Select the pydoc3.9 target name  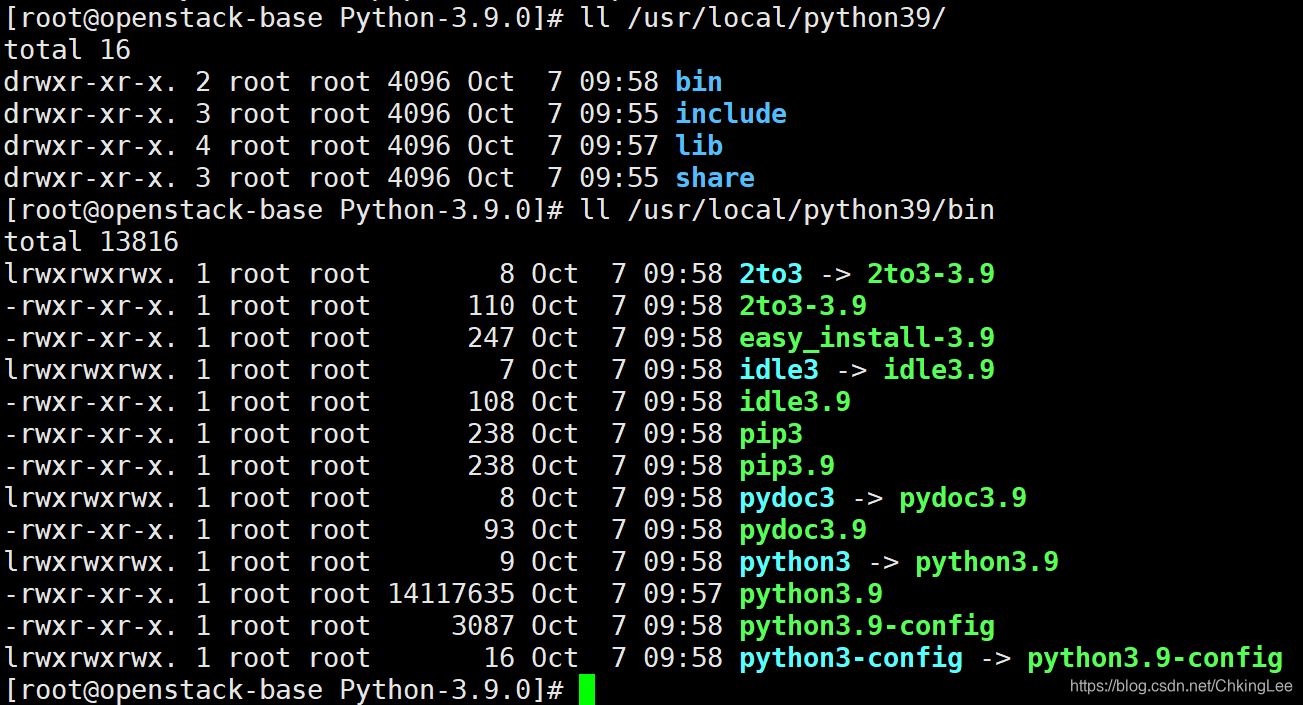[x=961, y=497]
